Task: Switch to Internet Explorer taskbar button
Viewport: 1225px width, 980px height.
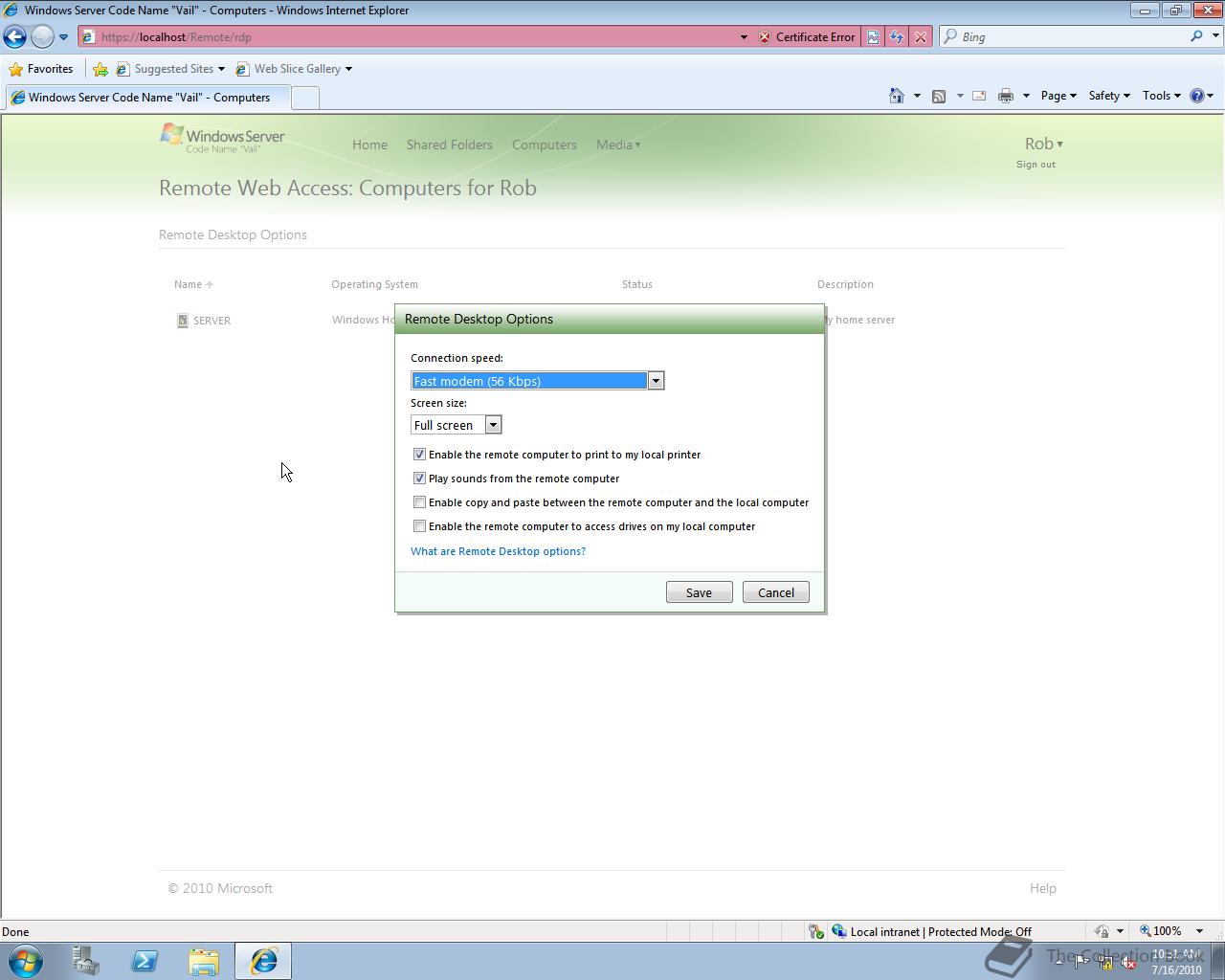Action: tap(263, 961)
